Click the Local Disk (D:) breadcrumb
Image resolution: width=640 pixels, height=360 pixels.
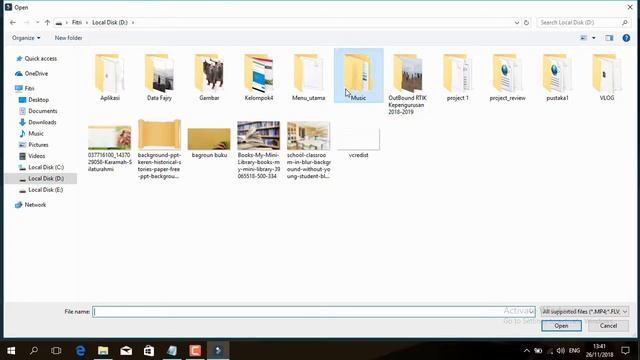[110, 22]
